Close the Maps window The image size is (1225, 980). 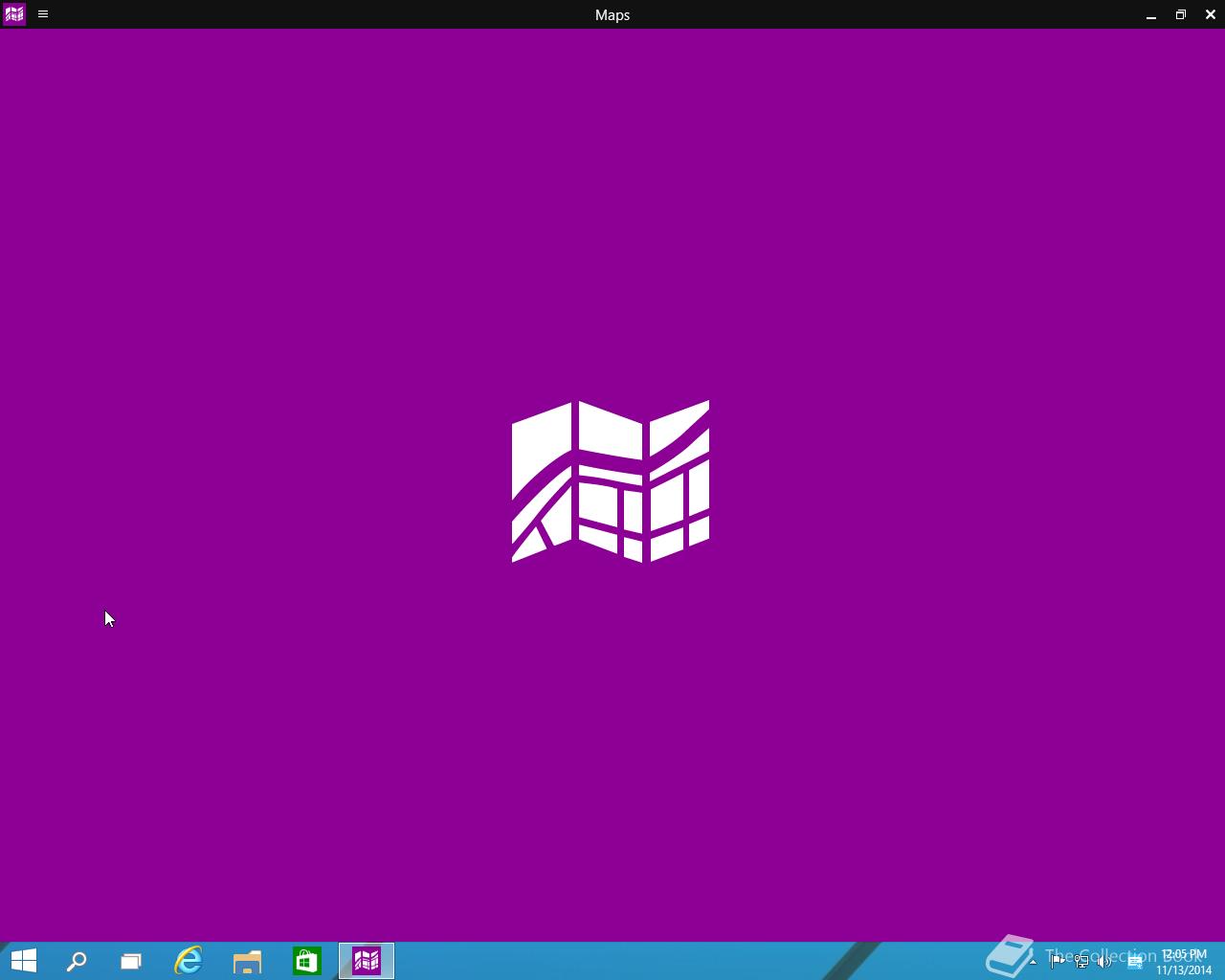pos(1211,14)
